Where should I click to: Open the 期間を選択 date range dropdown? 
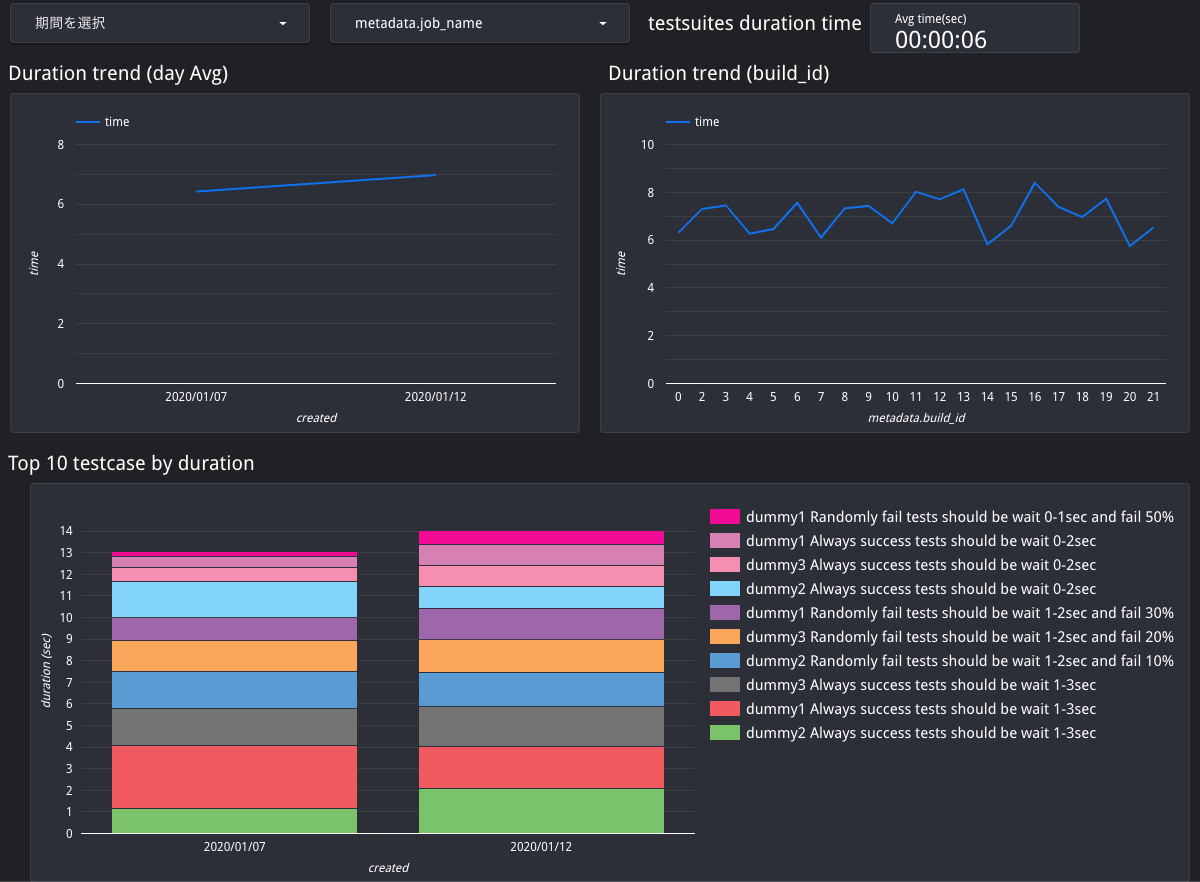160,23
